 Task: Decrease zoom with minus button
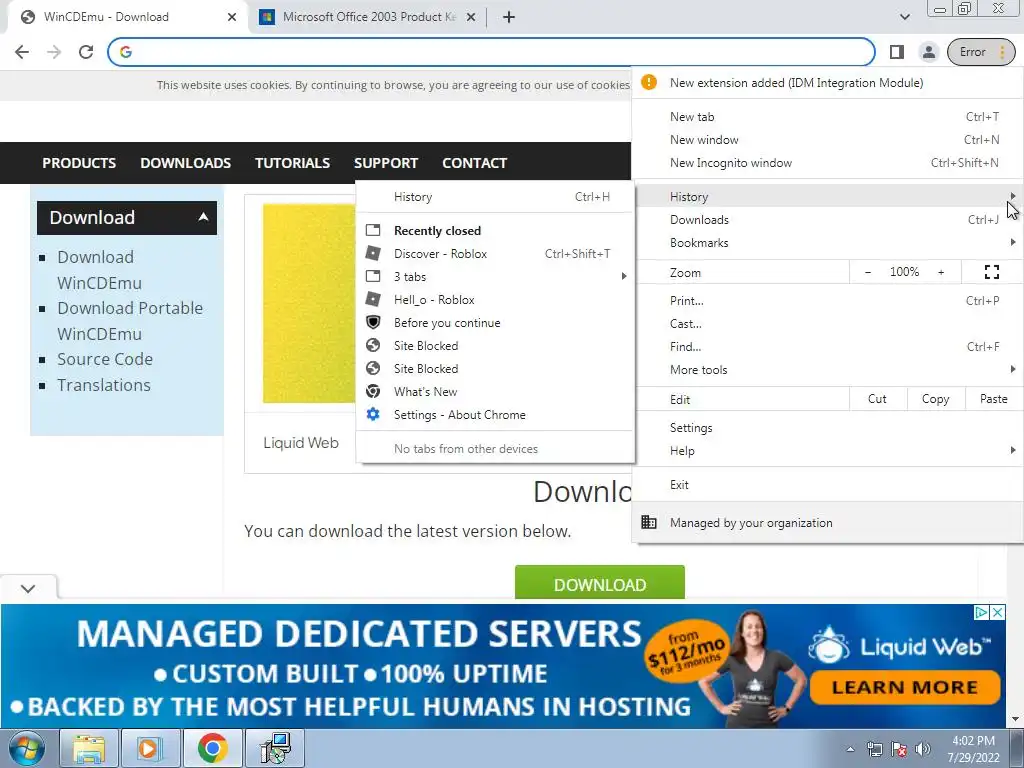867,272
